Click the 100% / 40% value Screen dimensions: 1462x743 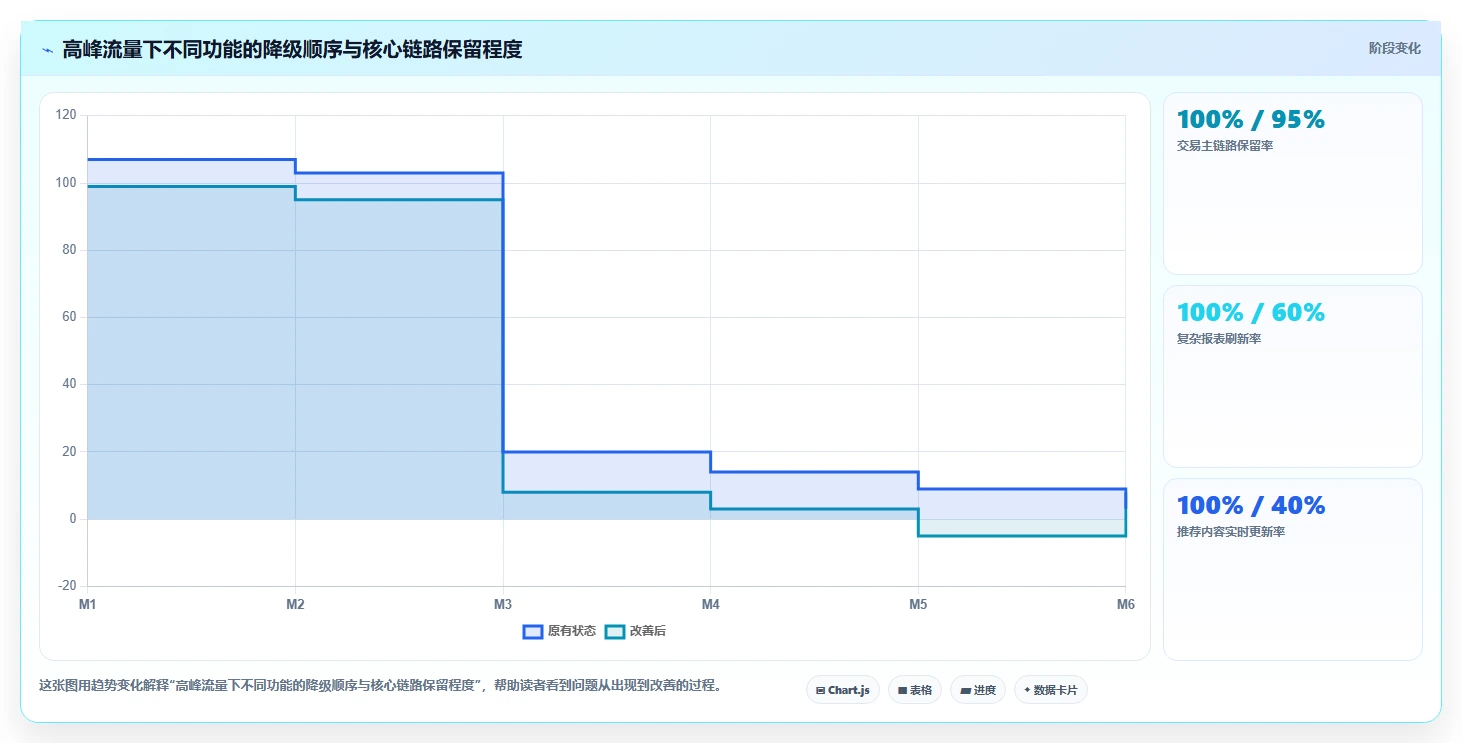1251,506
